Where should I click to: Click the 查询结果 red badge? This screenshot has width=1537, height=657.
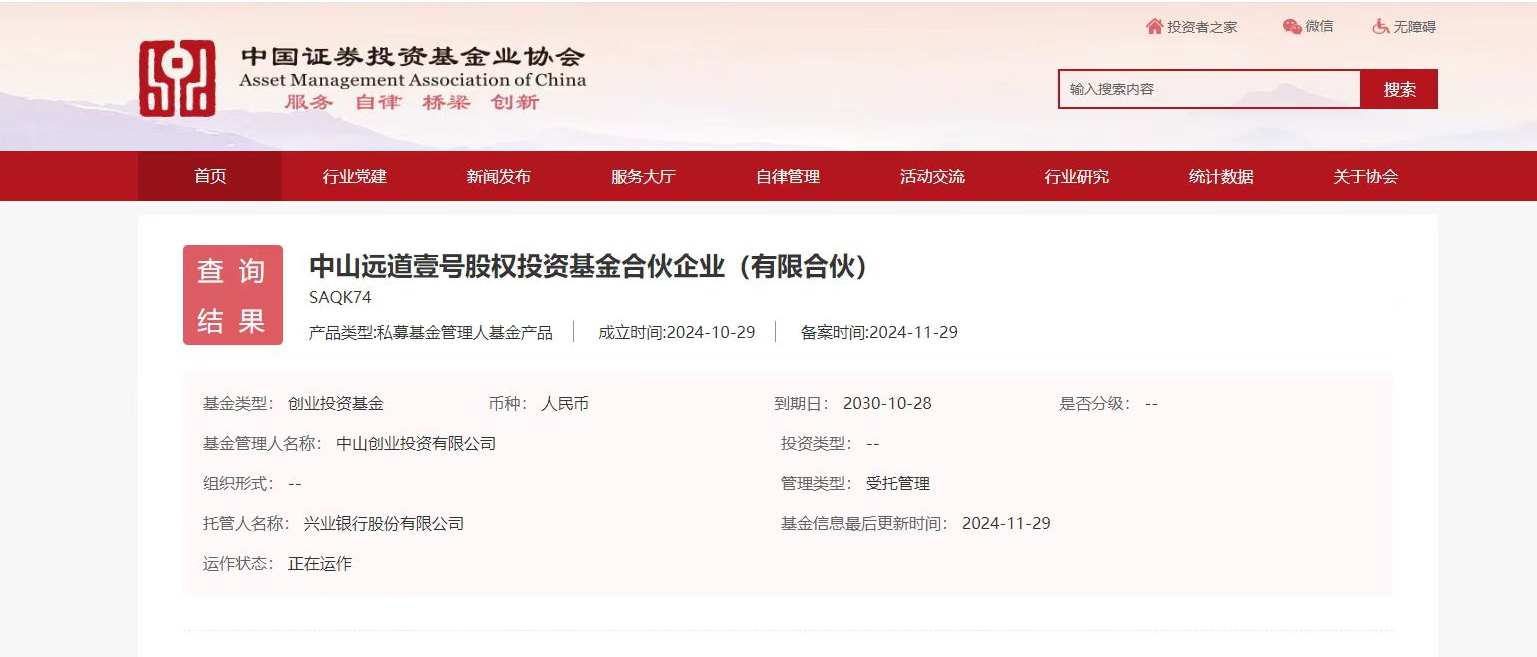232,295
